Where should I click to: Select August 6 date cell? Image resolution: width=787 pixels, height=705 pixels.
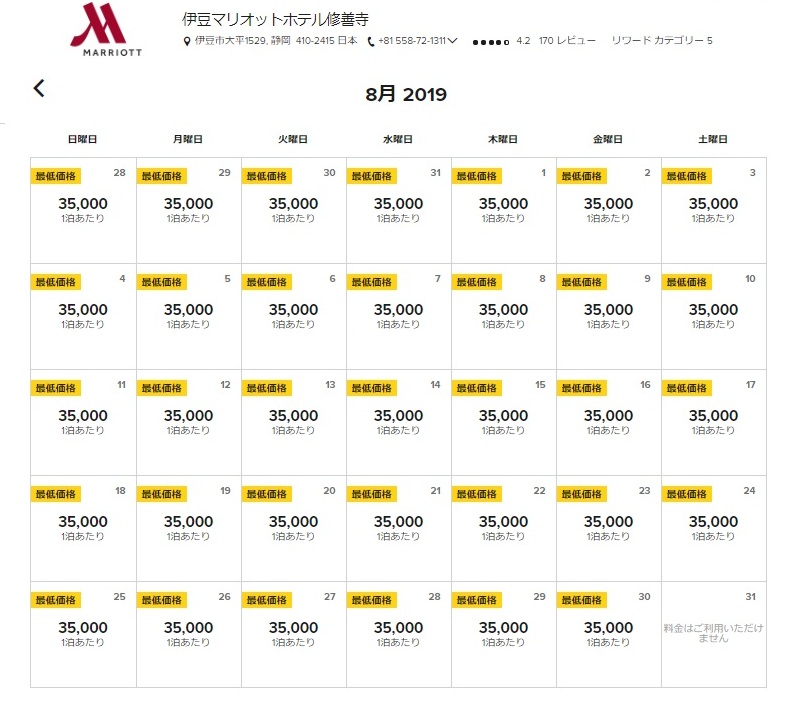click(294, 317)
